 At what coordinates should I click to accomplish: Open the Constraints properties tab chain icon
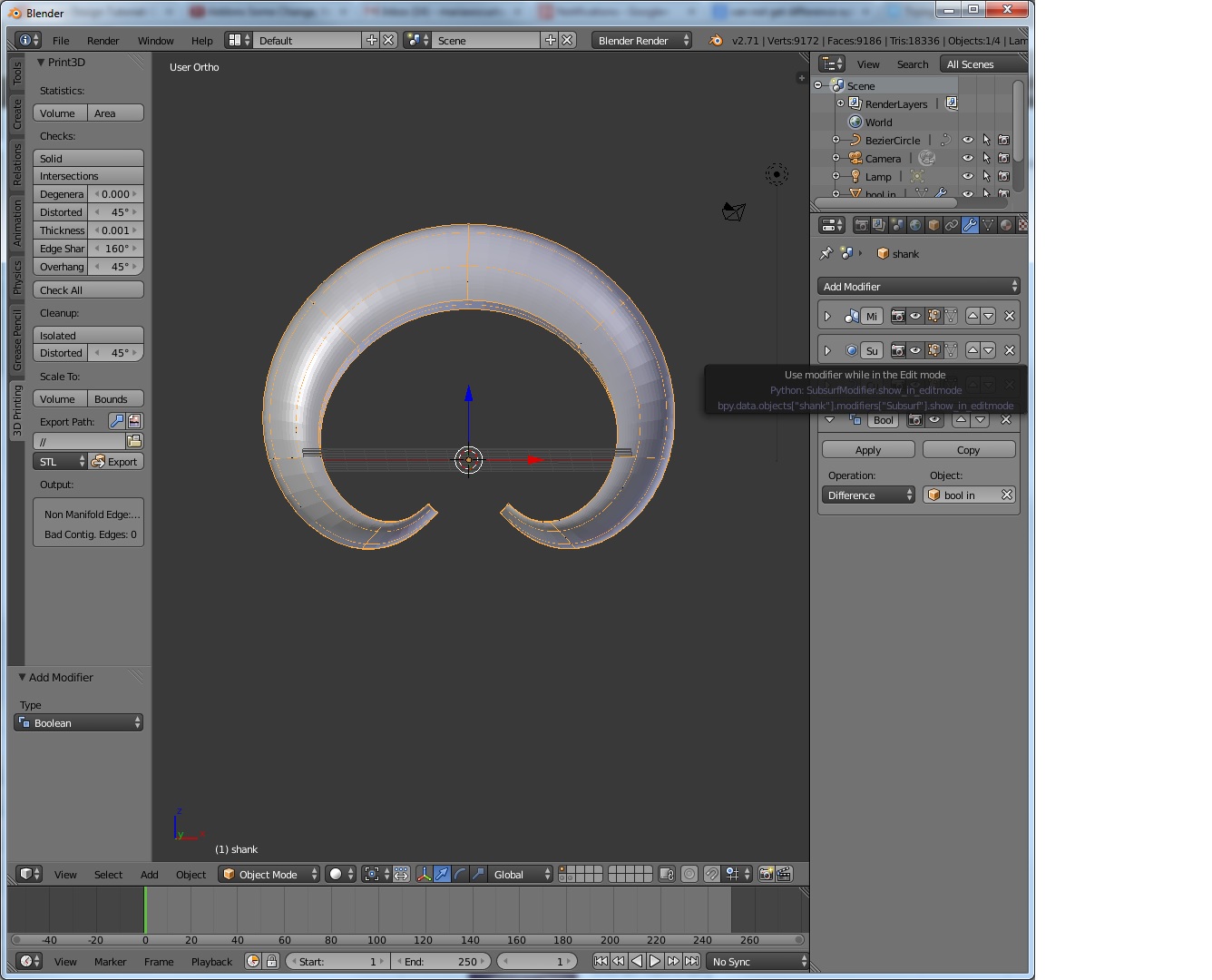point(952,225)
